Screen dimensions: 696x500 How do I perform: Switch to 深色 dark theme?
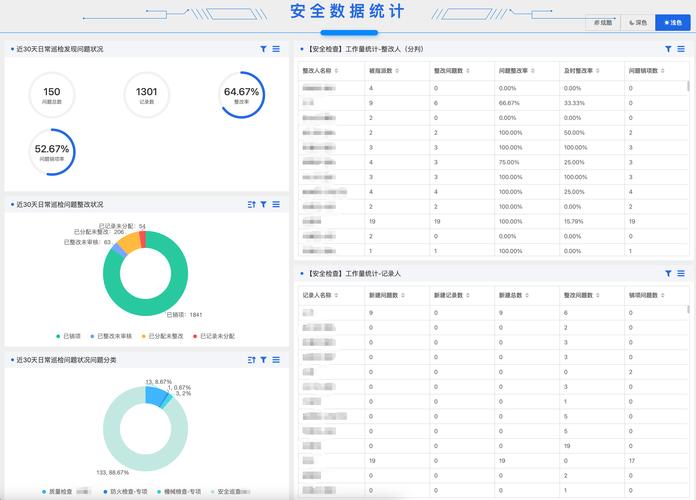pyautogui.click(x=638, y=22)
